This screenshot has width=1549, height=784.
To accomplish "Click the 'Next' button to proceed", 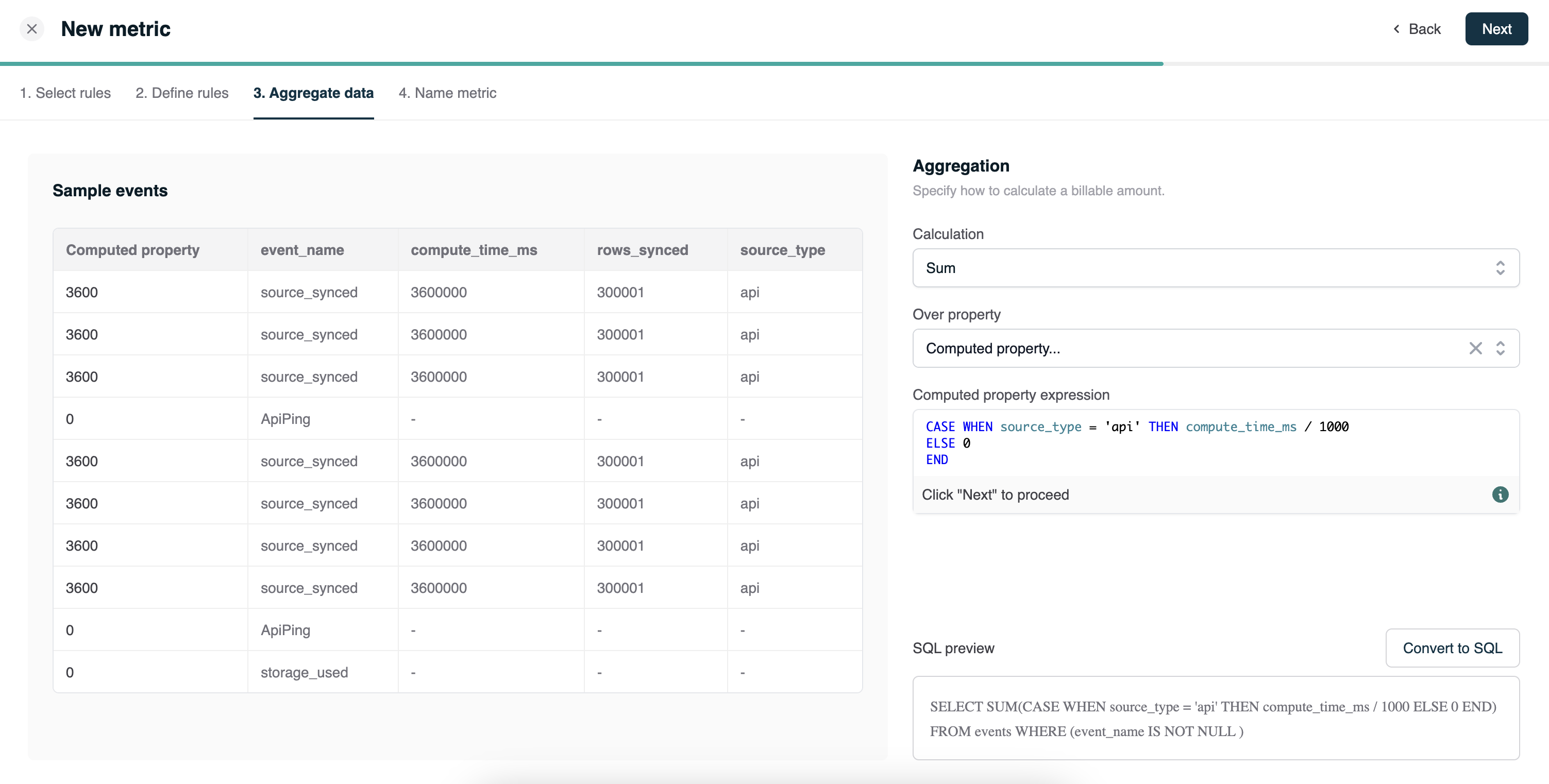I will 1496,28.
